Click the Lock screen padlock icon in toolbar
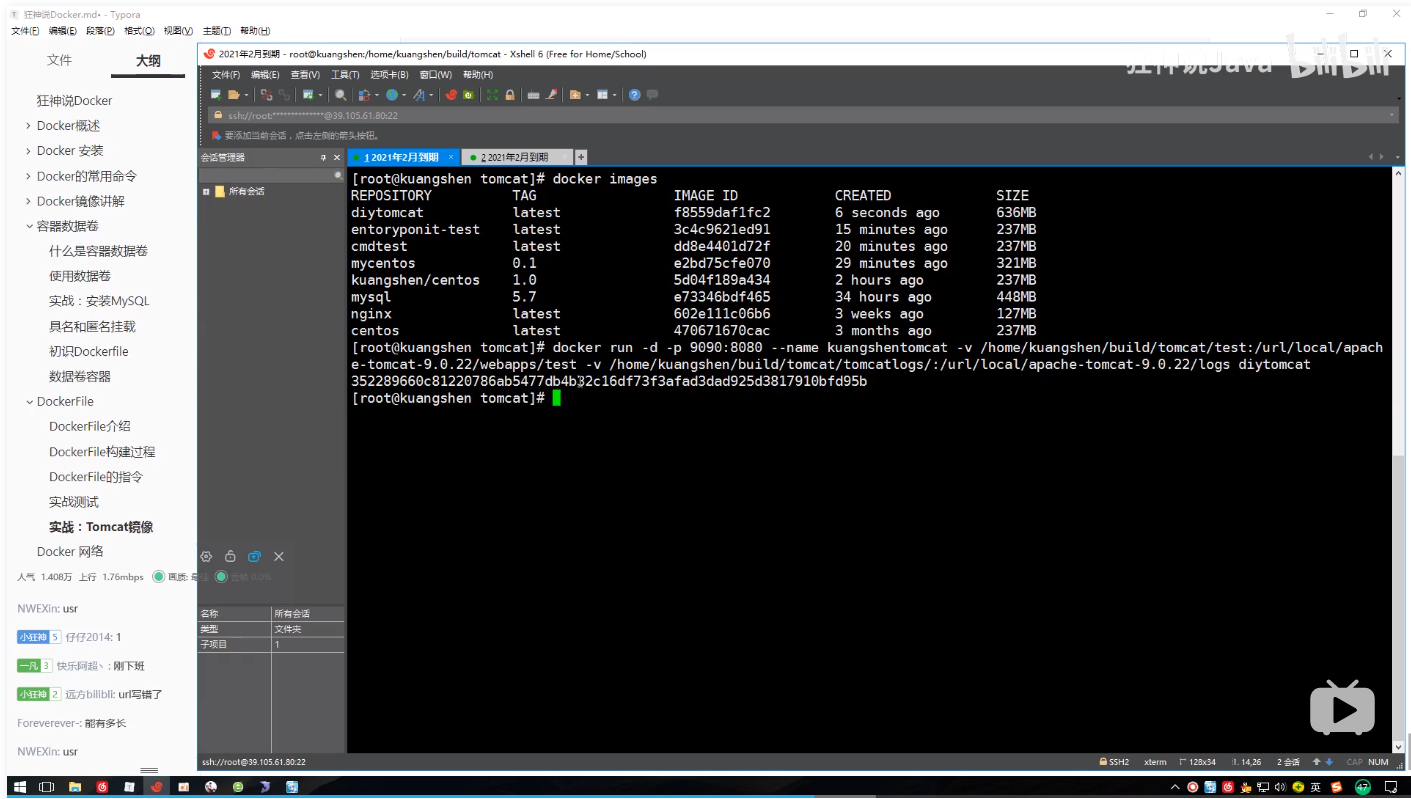 [510, 95]
